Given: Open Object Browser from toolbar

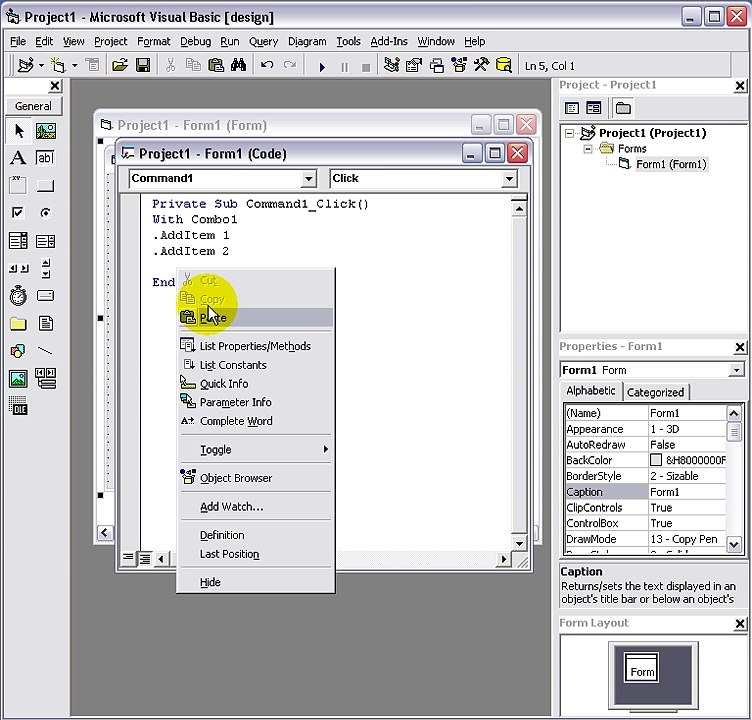Looking at the screenshot, I should 459,65.
